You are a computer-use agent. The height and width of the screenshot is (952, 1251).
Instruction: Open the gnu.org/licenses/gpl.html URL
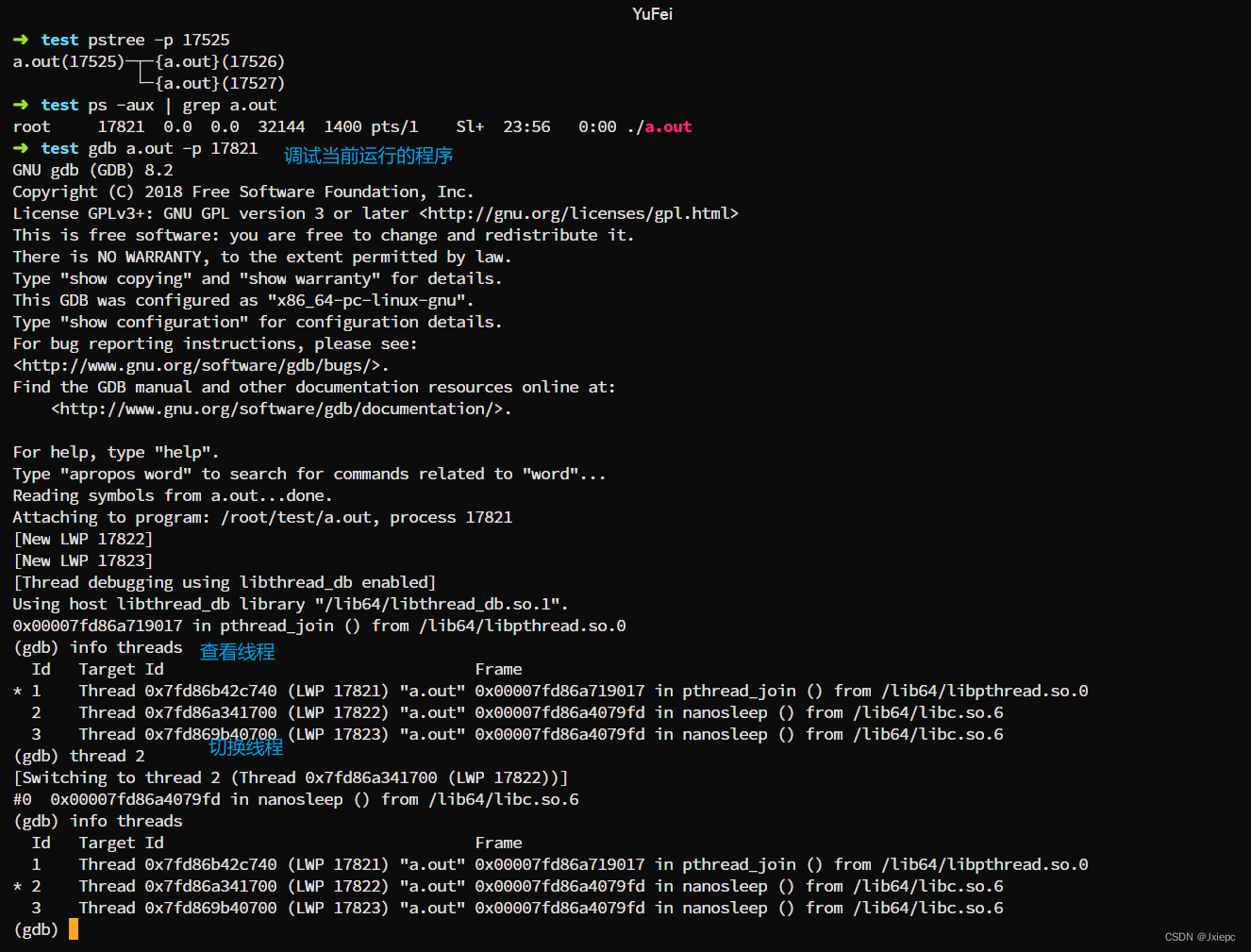578,213
